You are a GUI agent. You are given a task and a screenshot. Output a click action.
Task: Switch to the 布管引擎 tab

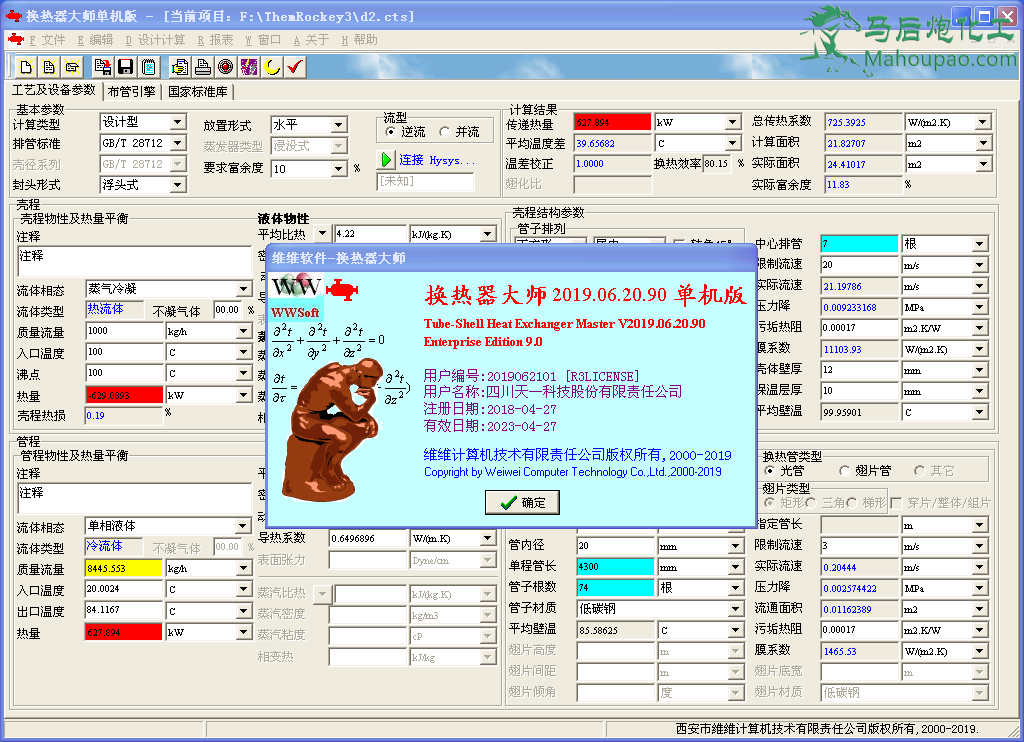(x=131, y=91)
